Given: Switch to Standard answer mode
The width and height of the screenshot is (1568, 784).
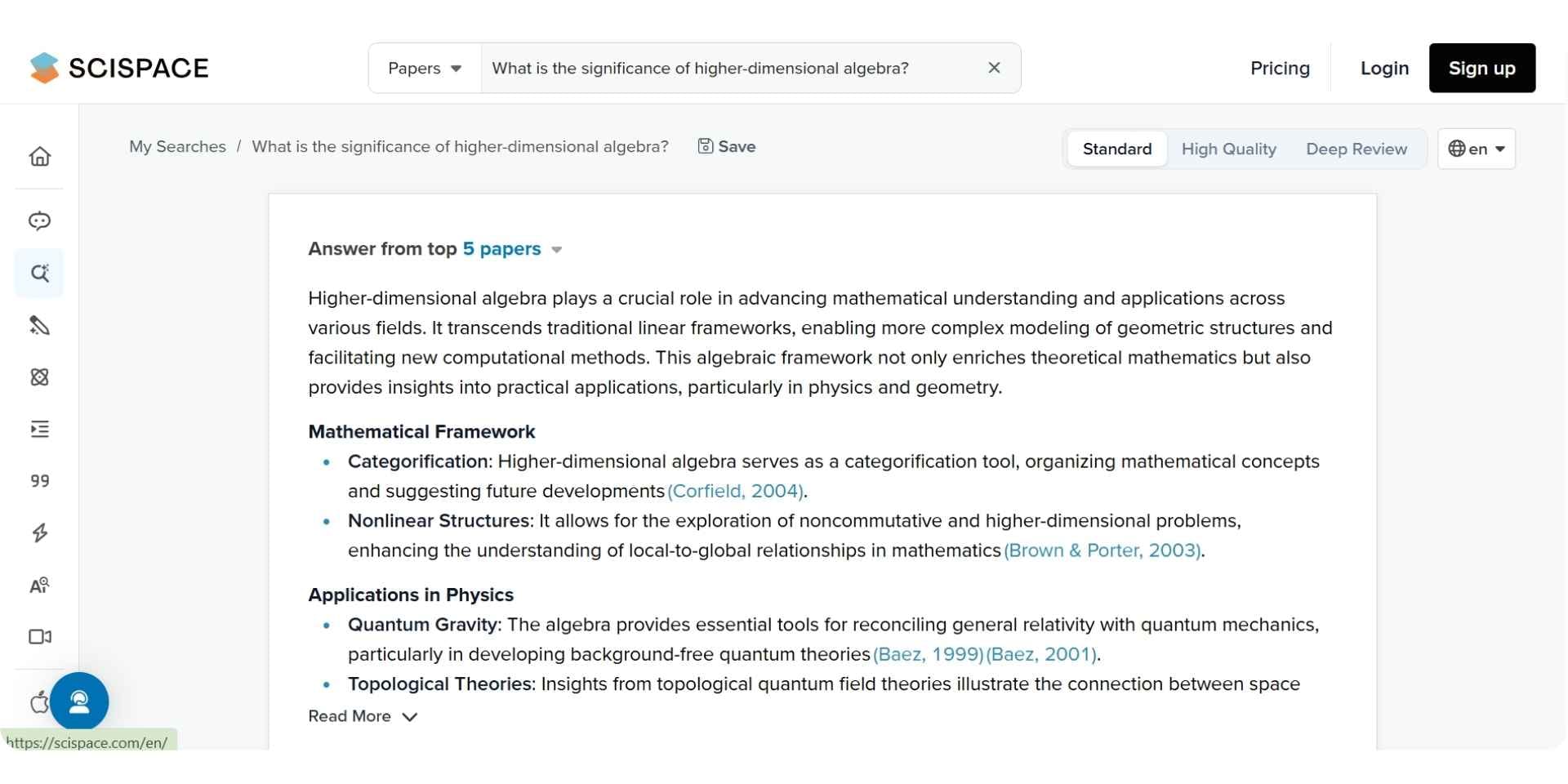Looking at the screenshot, I should 1116,149.
